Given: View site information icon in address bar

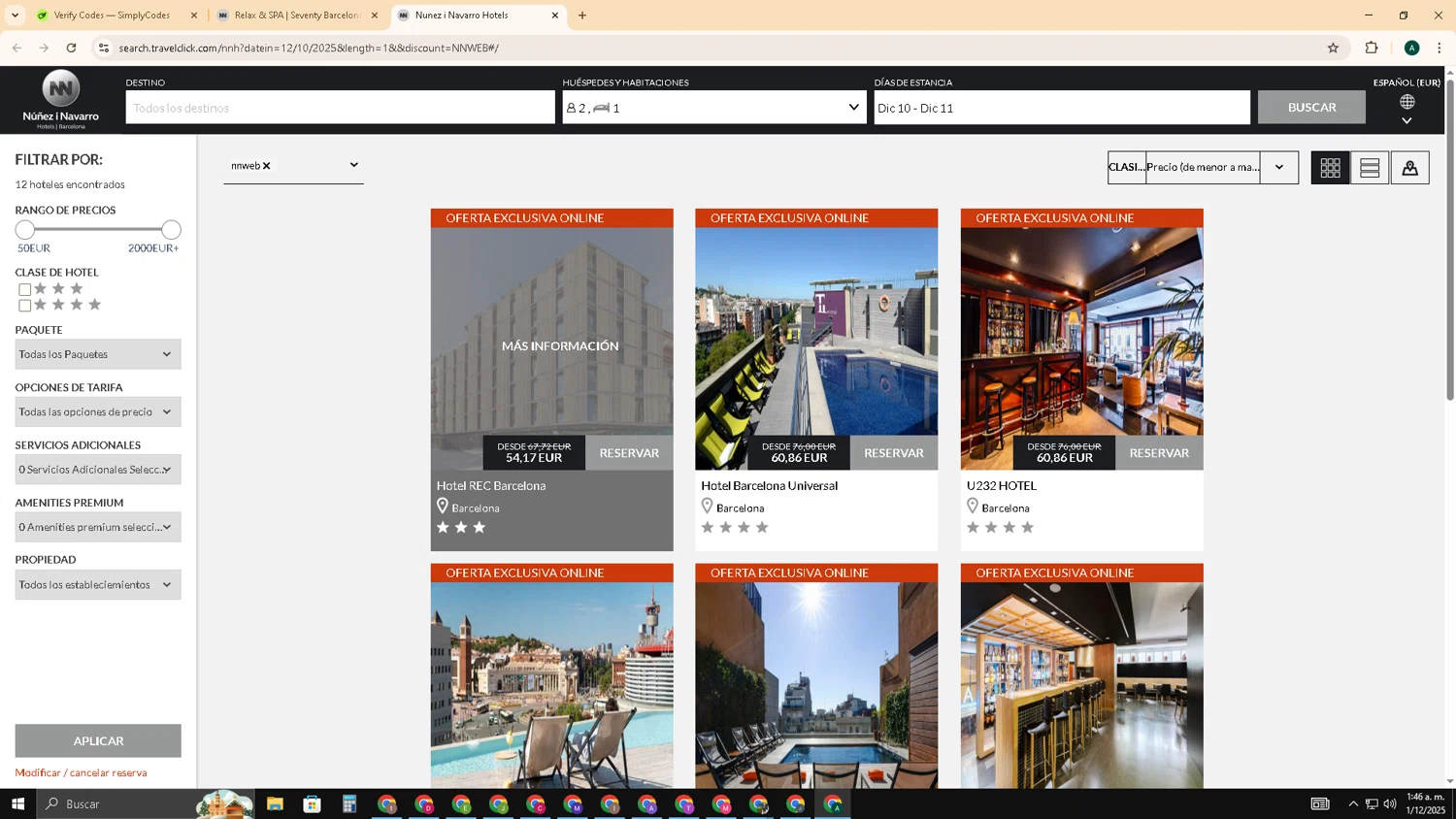Looking at the screenshot, I should pyautogui.click(x=104, y=48).
